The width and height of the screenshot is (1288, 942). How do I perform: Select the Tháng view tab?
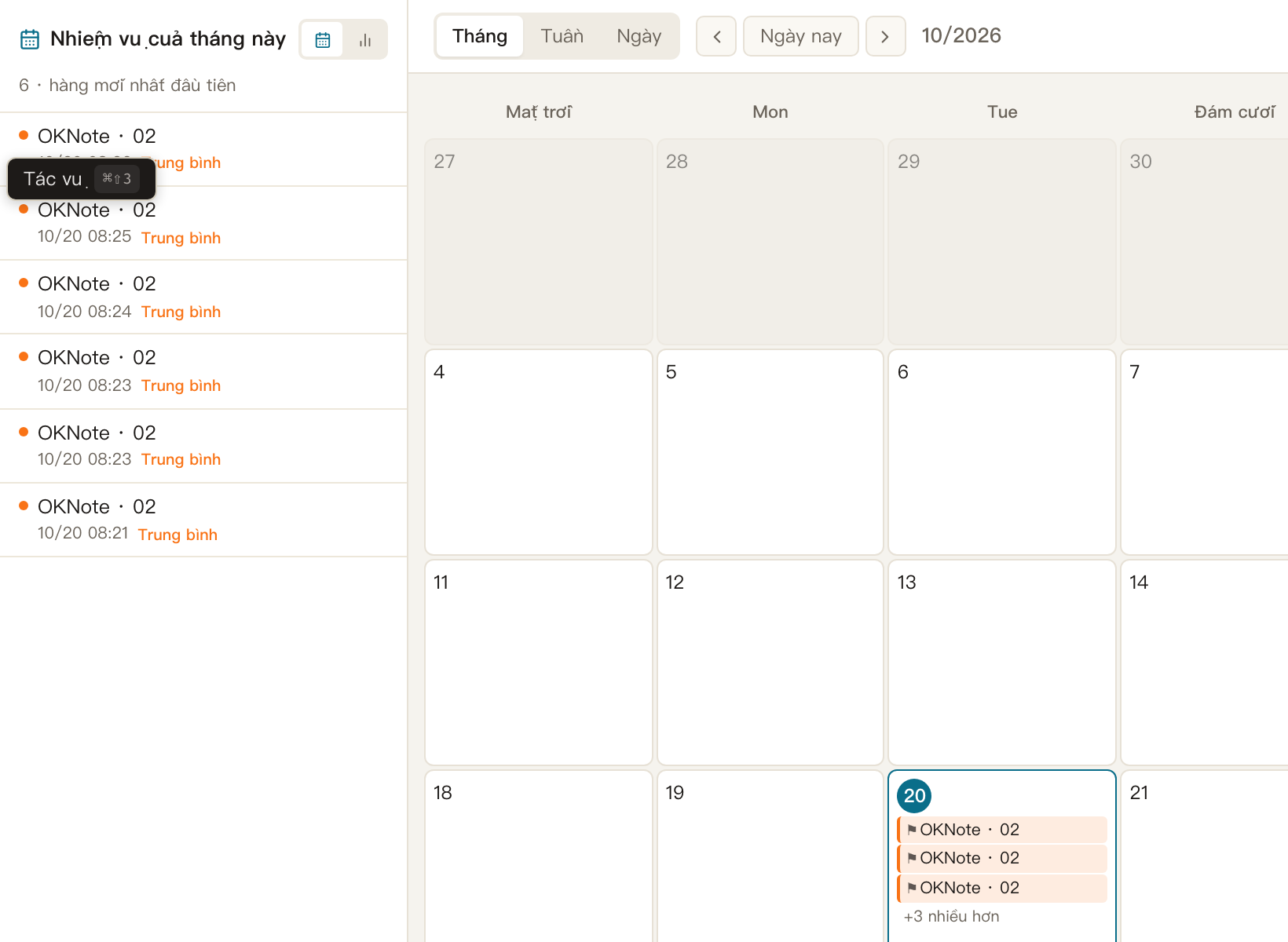coord(480,36)
